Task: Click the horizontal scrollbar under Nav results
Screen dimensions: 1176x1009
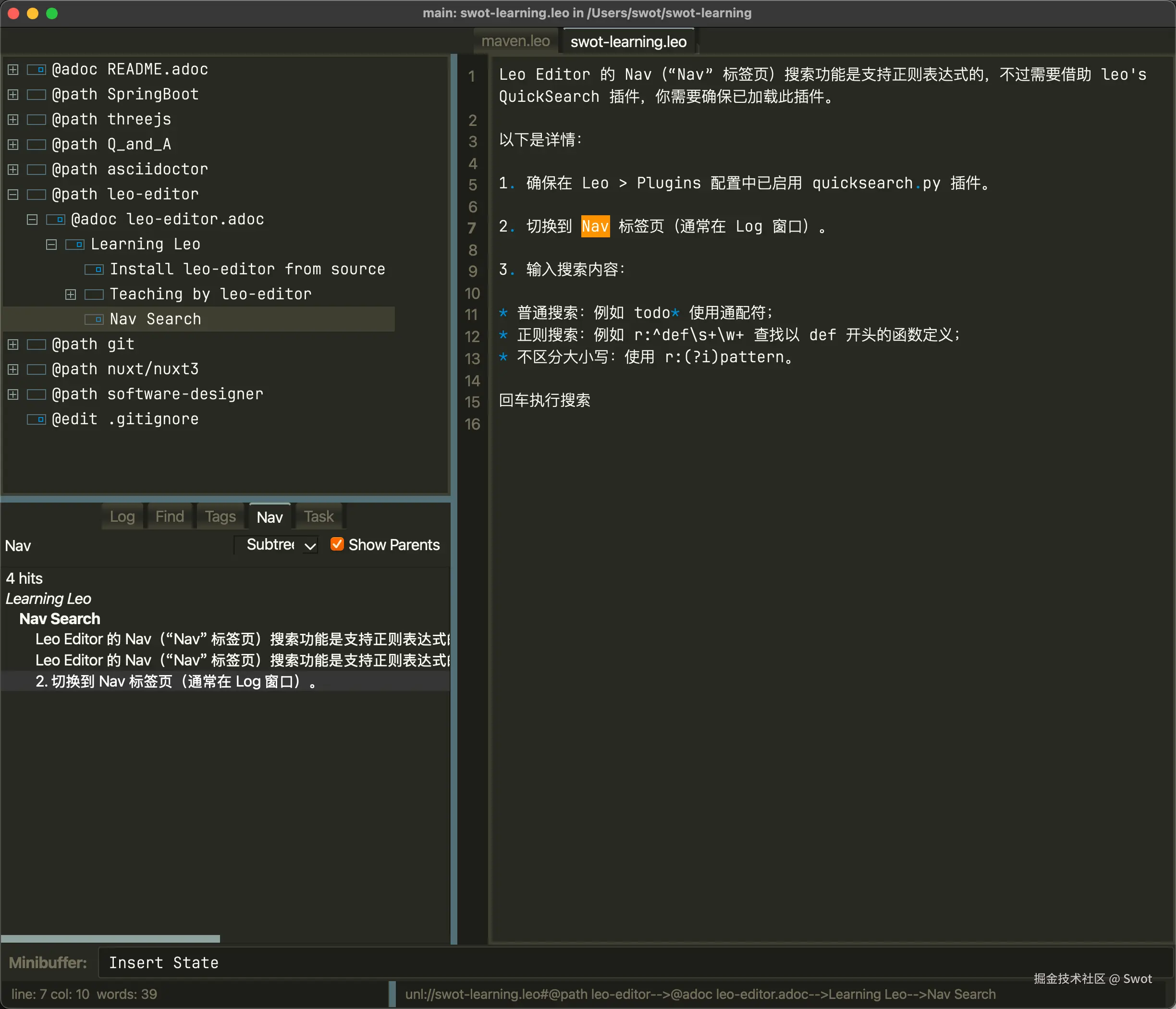Action: coord(110,938)
